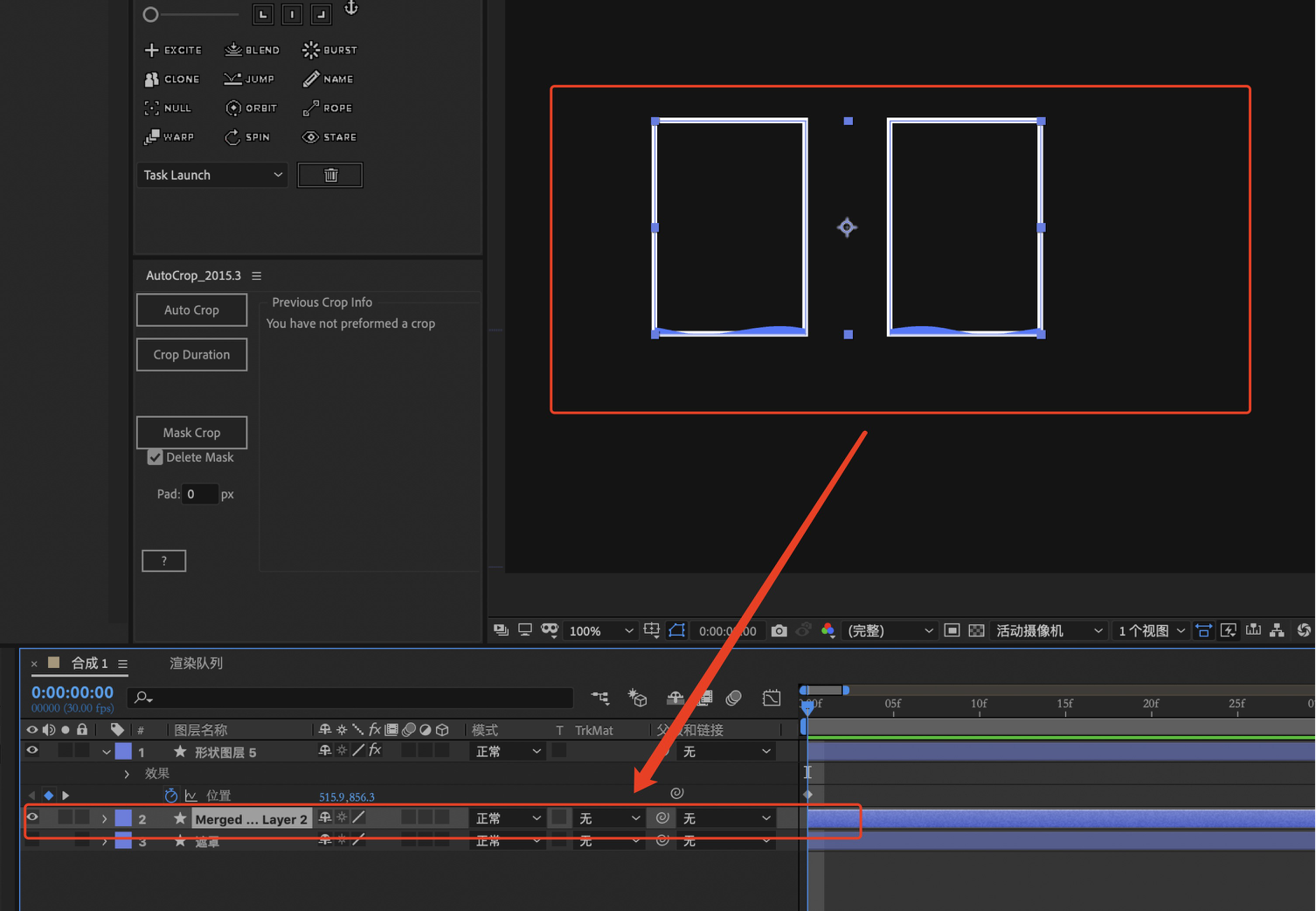Open the Task Launch dropdown
Viewport: 1316px width, 911px height.
click(213, 175)
